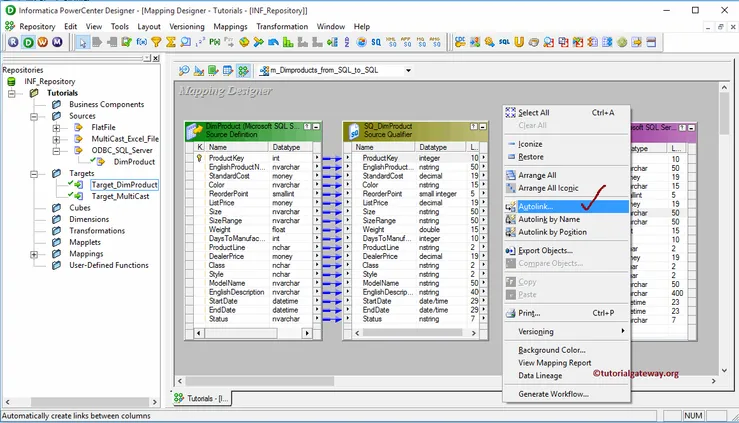The height and width of the screenshot is (423, 739).
Task: Open the Versioning menu in menu bar
Action: pyautogui.click(x=187, y=26)
